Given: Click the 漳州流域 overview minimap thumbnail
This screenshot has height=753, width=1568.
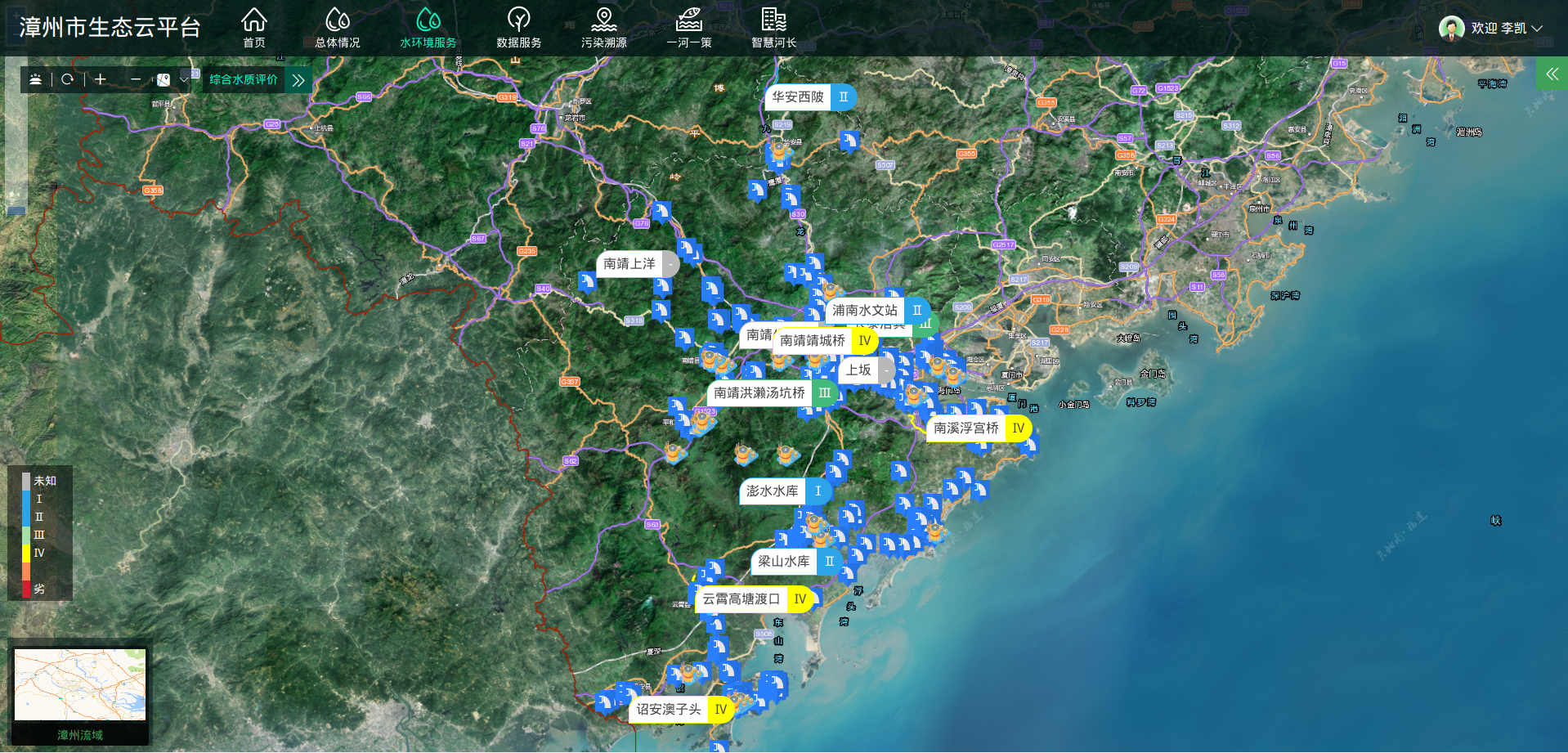Looking at the screenshot, I should pyautogui.click(x=80, y=684).
